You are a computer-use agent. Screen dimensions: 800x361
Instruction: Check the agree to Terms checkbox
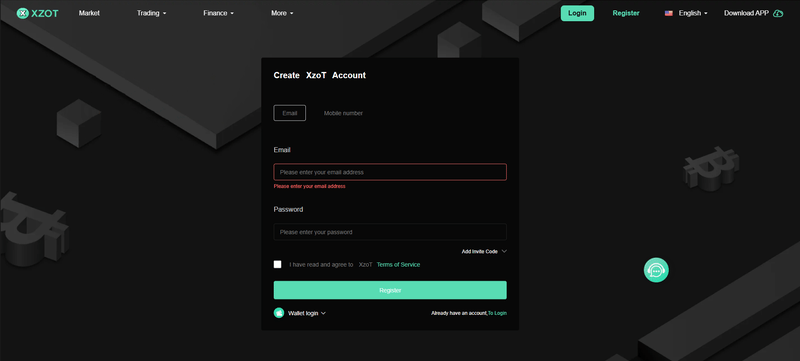point(278,264)
